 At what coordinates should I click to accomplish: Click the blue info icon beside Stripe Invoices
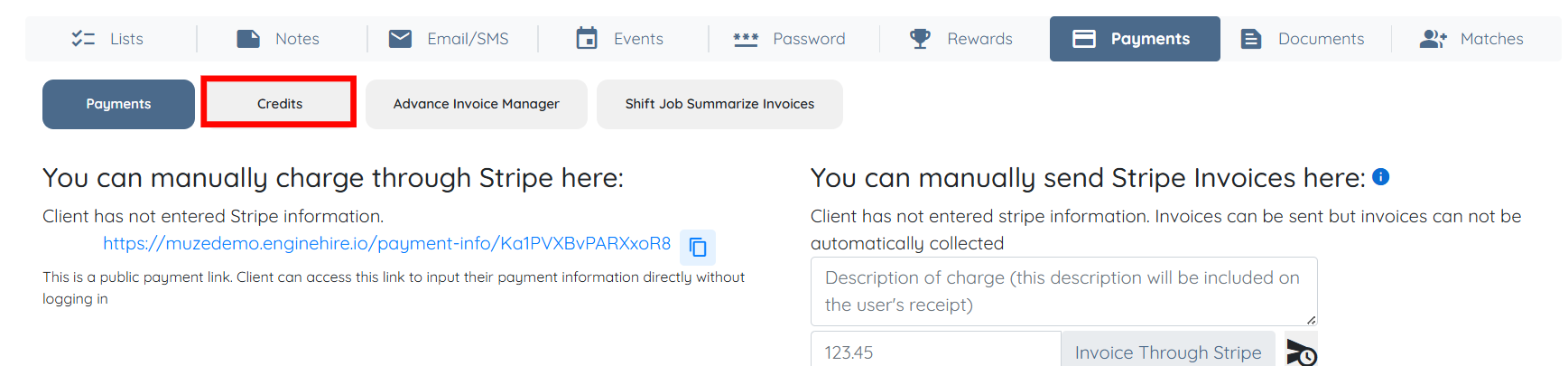pos(1380,177)
